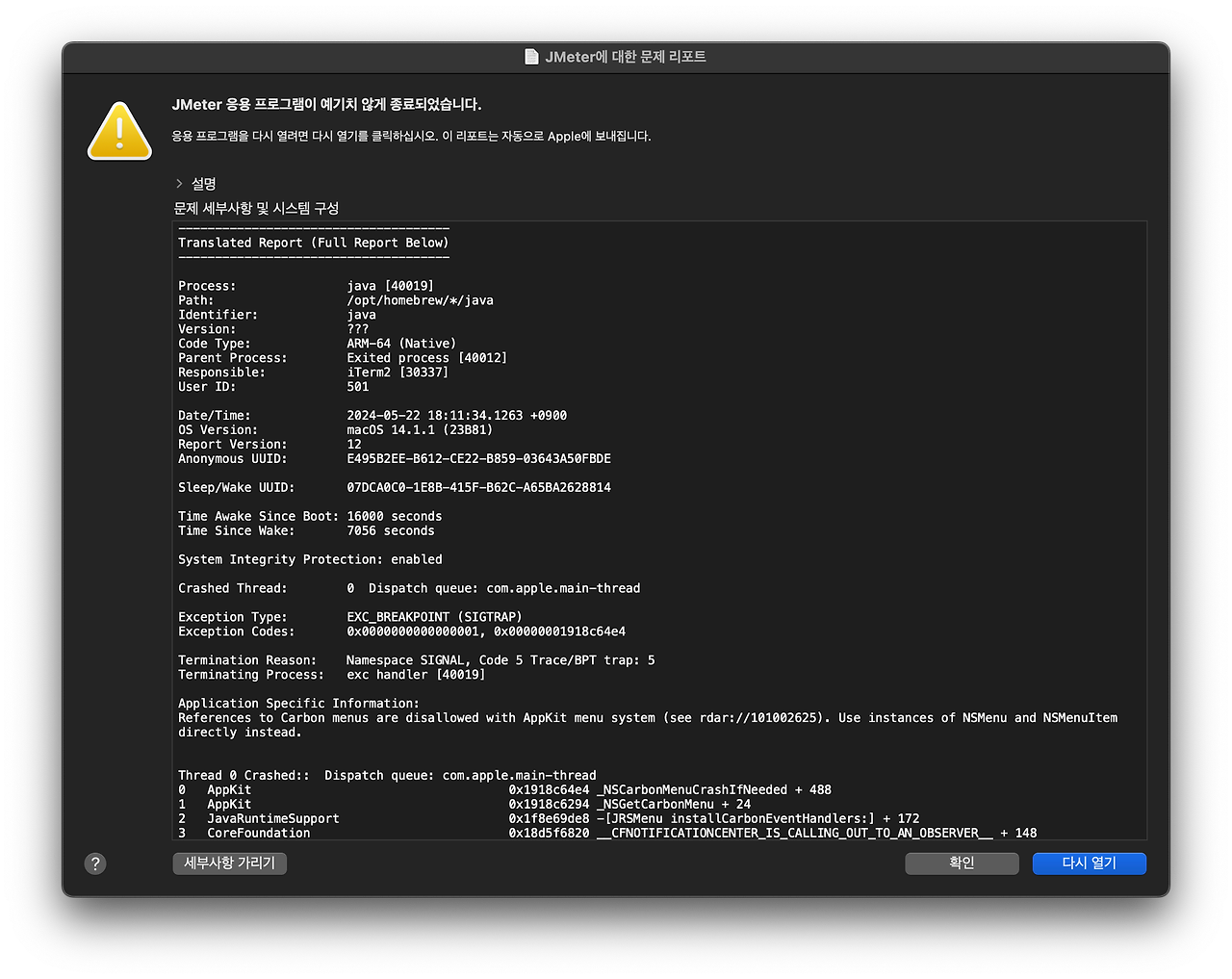This screenshot has height=979, width=1232.
Task: Click the '_NSGetCarbonMenu + 24' frame
Action: [673, 805]
